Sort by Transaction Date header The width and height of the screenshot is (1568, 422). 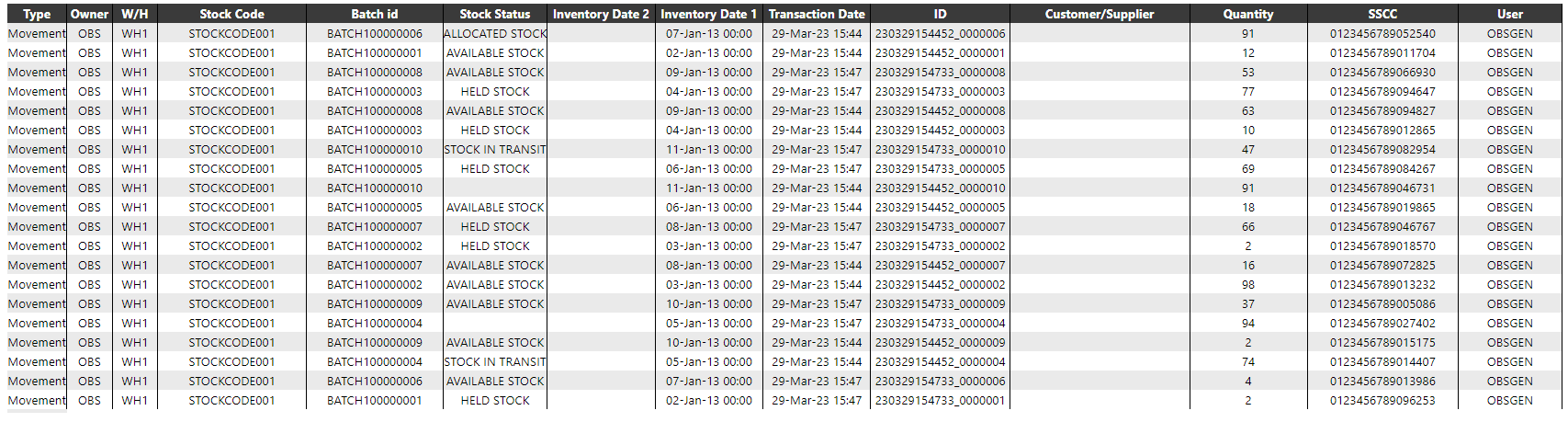817,14
